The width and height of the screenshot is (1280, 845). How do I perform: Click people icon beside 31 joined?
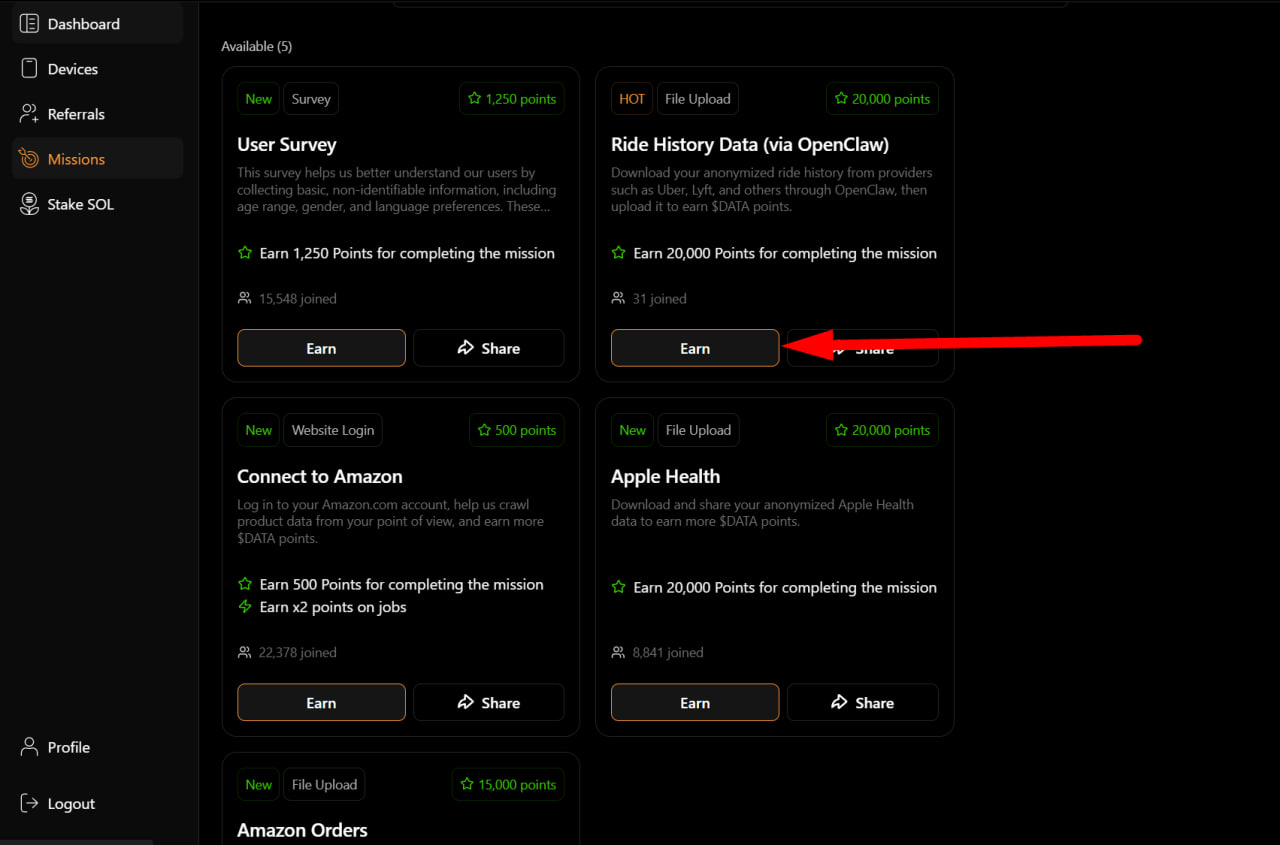coord(618,298)
